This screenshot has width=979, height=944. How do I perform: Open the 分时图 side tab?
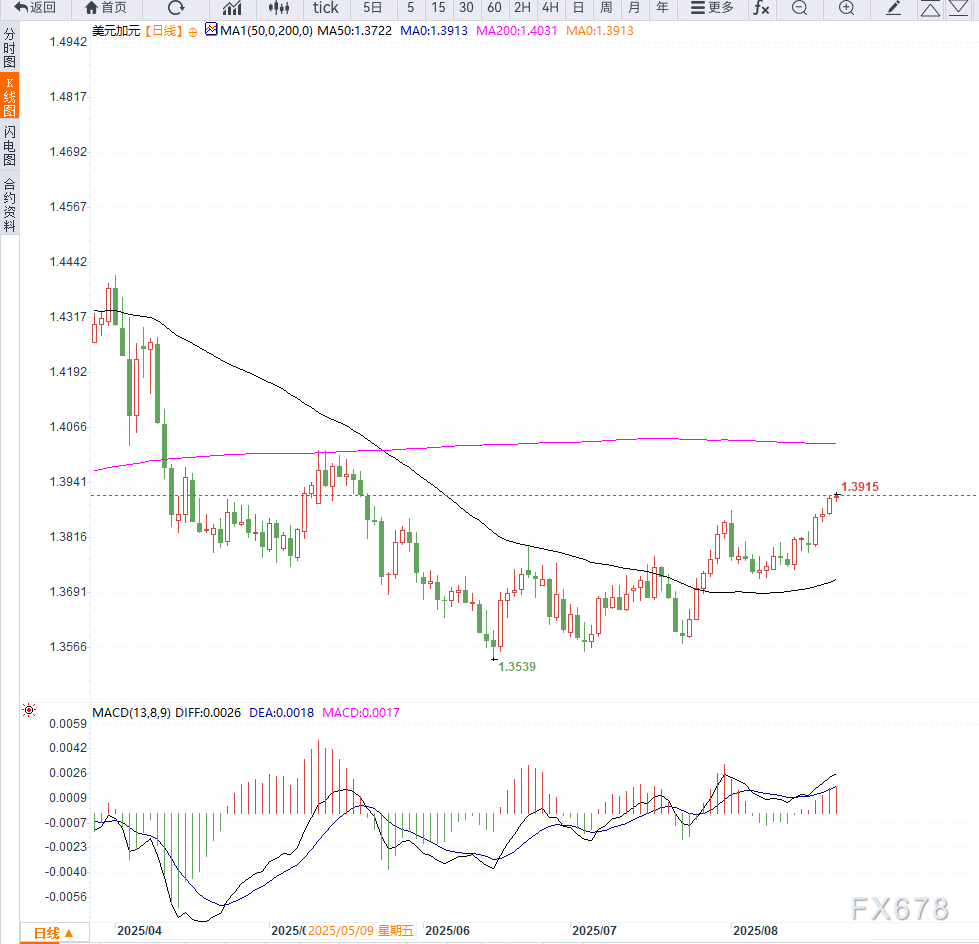(x=9, y=47)
